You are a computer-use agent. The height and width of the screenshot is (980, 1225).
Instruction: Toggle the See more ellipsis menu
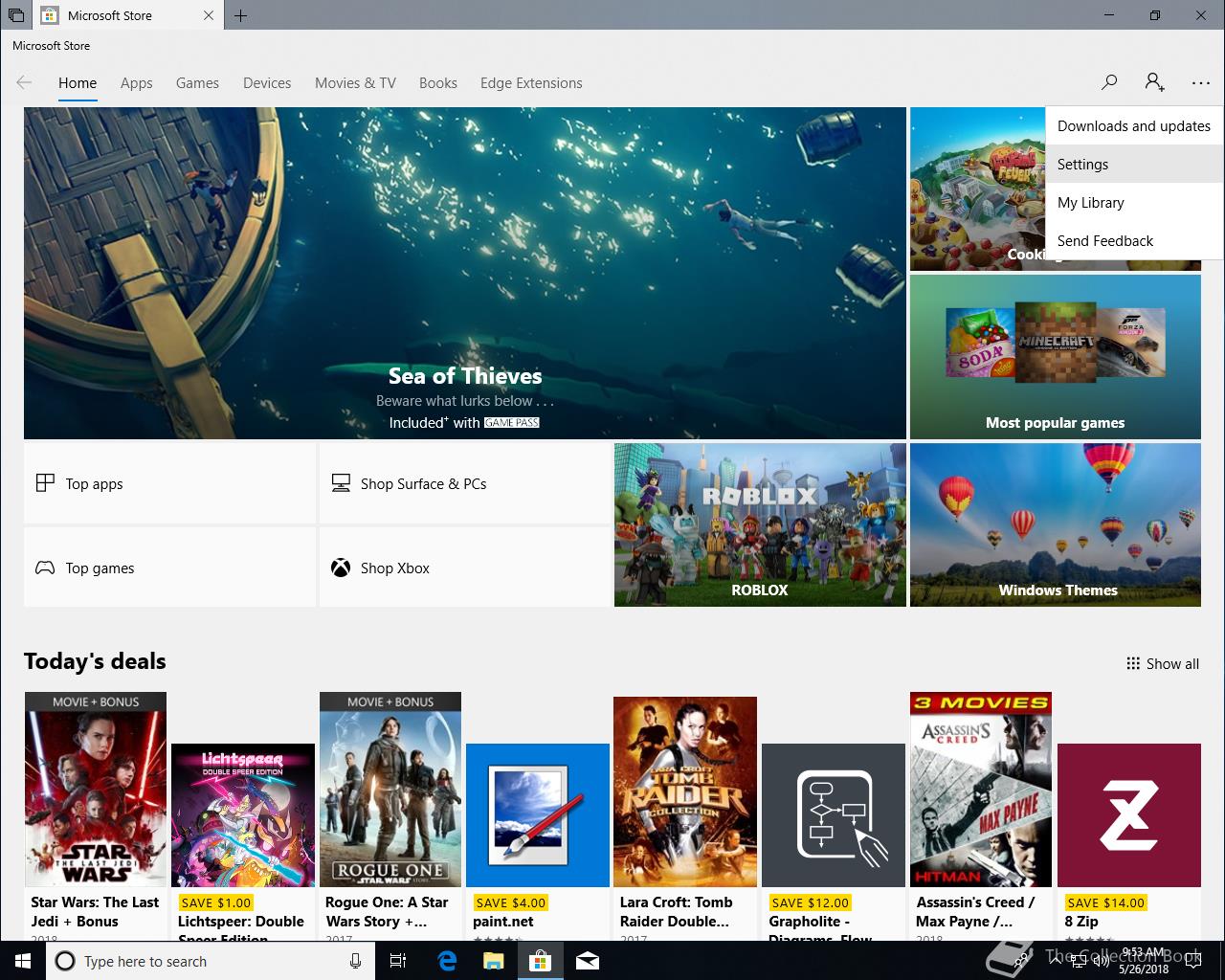pos(1201,83)
